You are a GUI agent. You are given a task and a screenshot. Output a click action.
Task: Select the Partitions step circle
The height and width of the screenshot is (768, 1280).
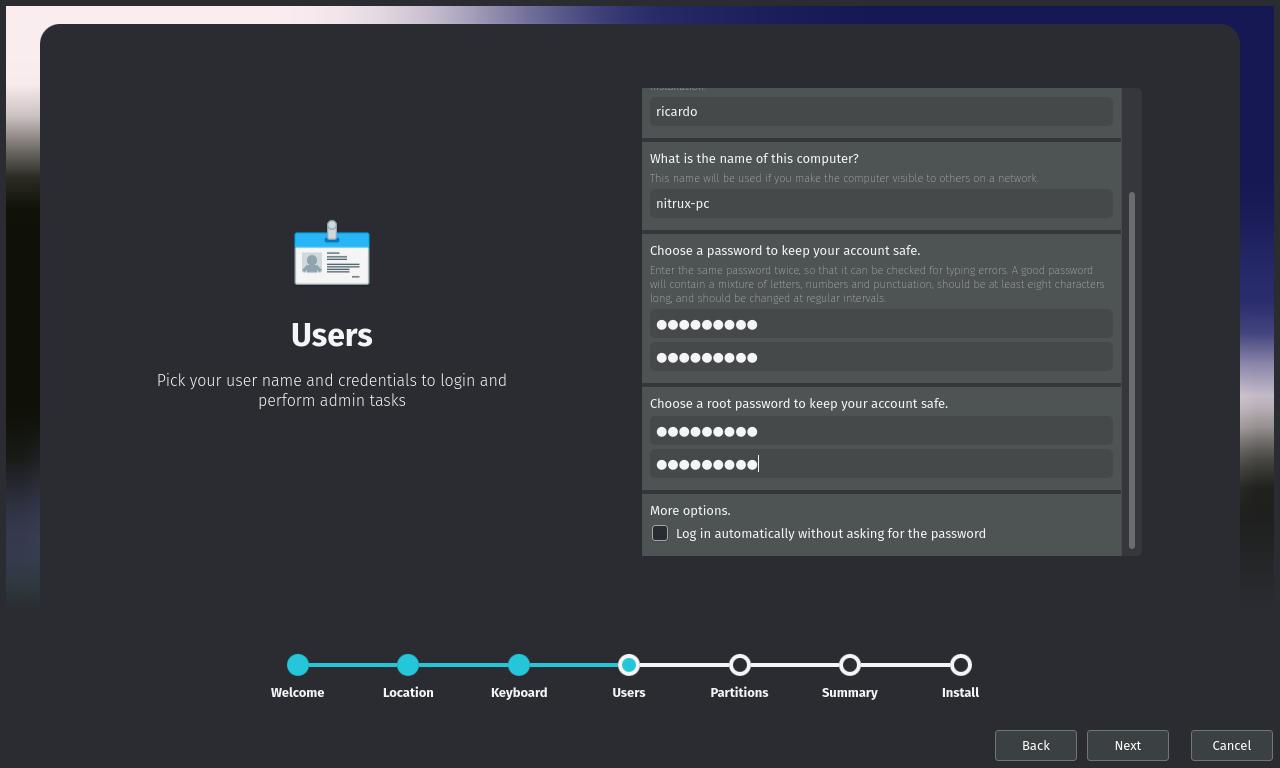click(x=740, y=665)
